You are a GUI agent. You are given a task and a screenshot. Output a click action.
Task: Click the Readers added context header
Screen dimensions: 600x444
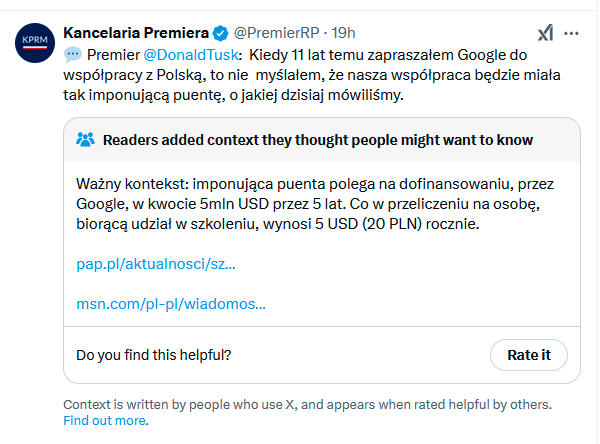pyautogui.click(x=318, y=140)
